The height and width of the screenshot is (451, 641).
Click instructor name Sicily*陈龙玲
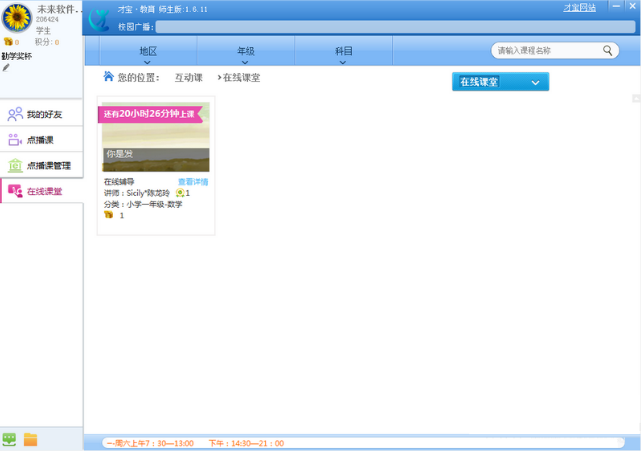148,193
